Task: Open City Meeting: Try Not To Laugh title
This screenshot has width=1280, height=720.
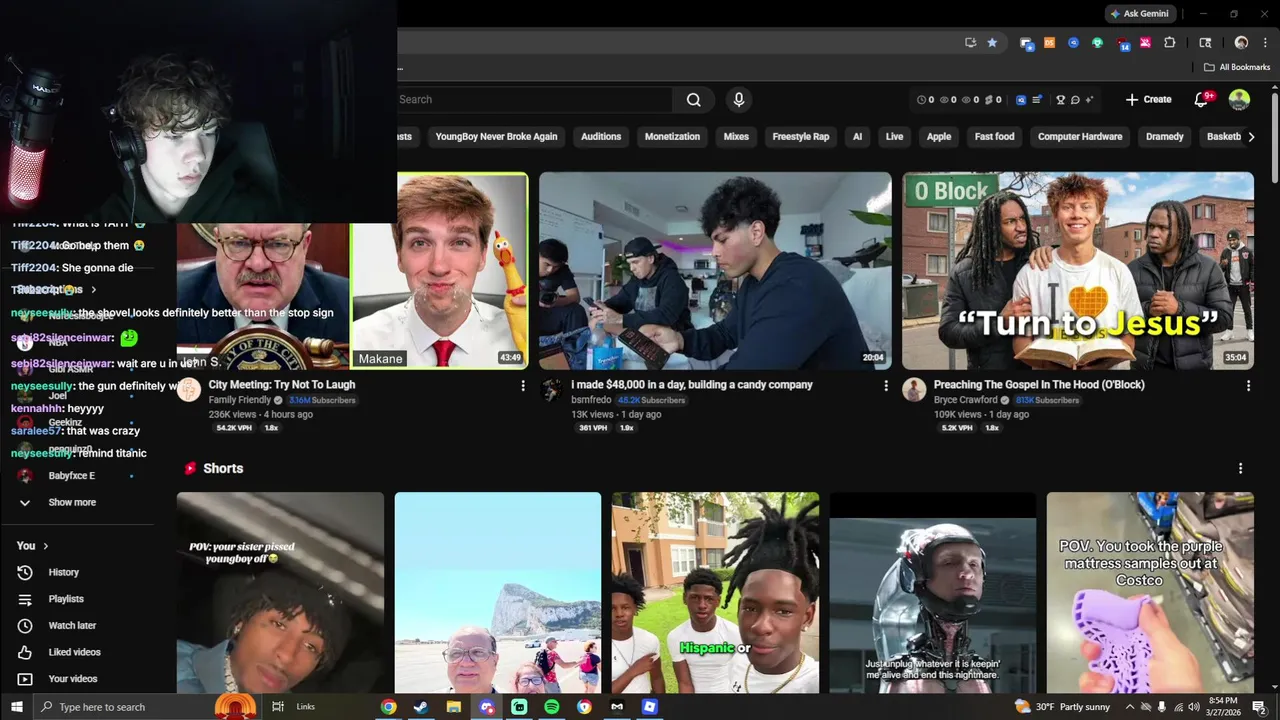Action: pos(282,384)
